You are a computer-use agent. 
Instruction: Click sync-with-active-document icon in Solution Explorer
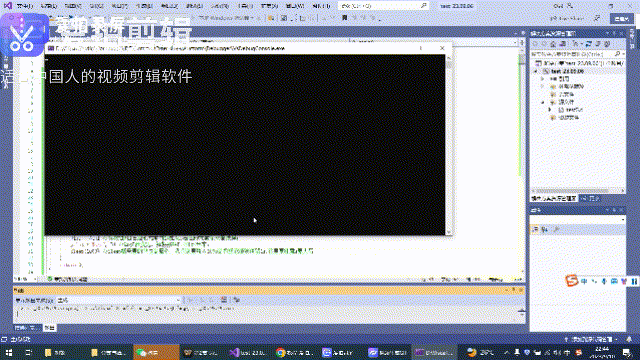click(x=589, y=44)
